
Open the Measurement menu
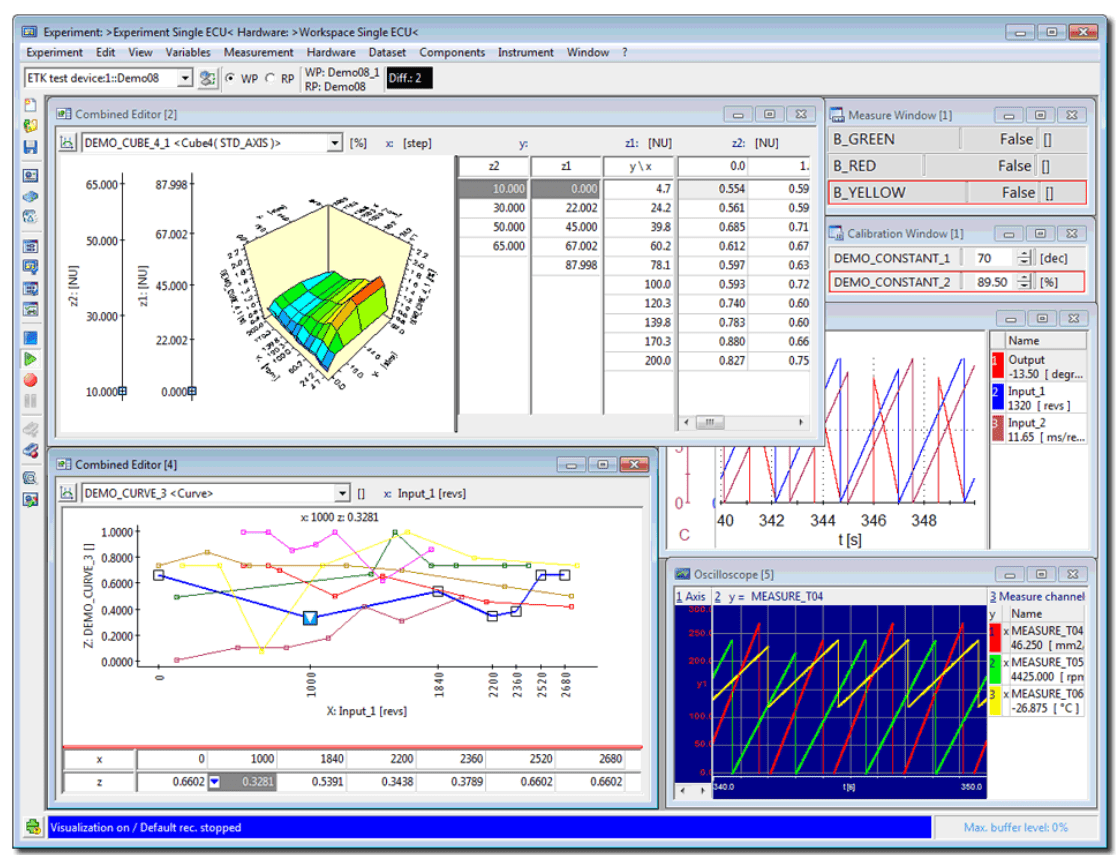(258, 52)
